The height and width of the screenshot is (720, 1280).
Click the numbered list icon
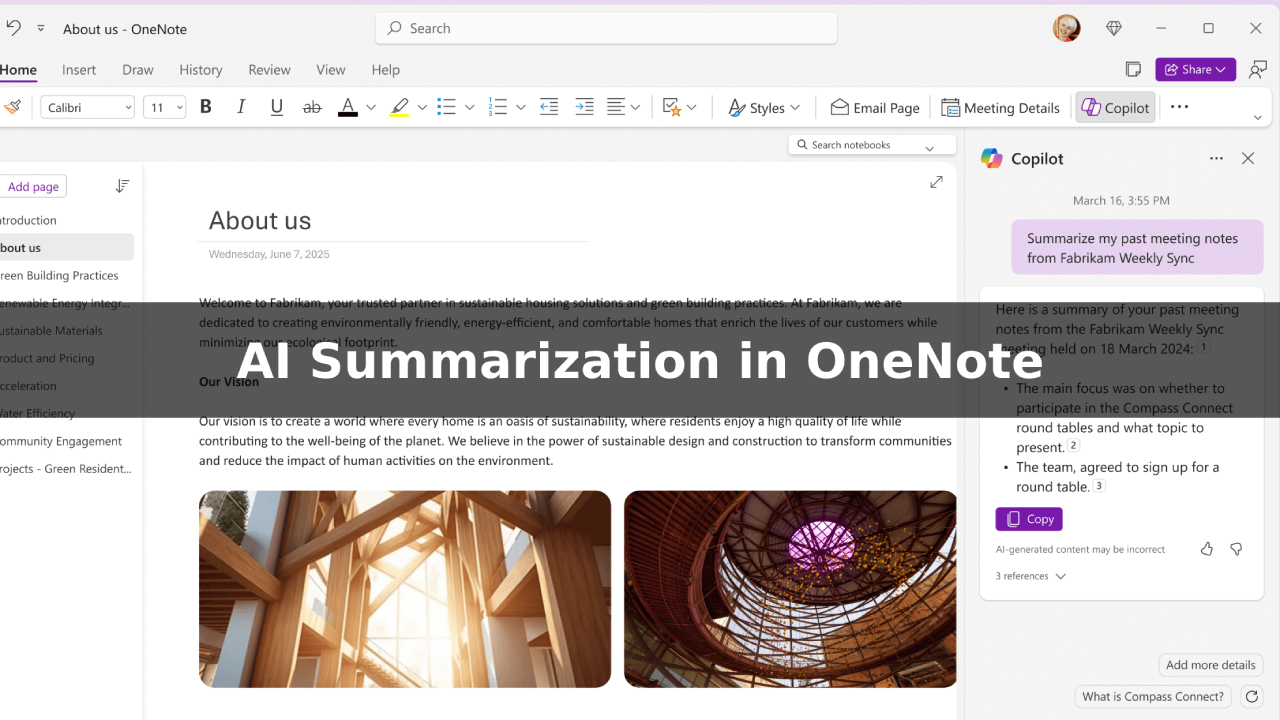pos(498,107)
